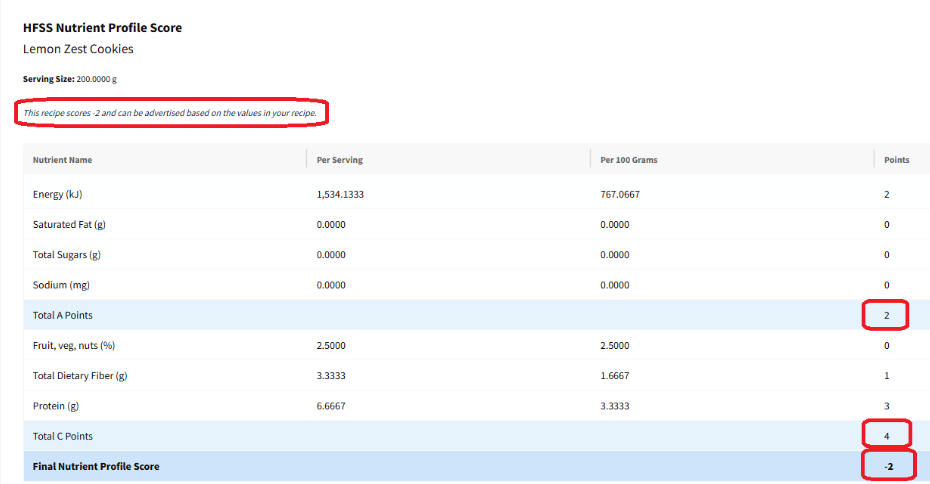Image resolution: width=930 pixels, height=484 pixels.
Task: Click the 1,534.1333 energy per serving value
Action: point(339,194)
